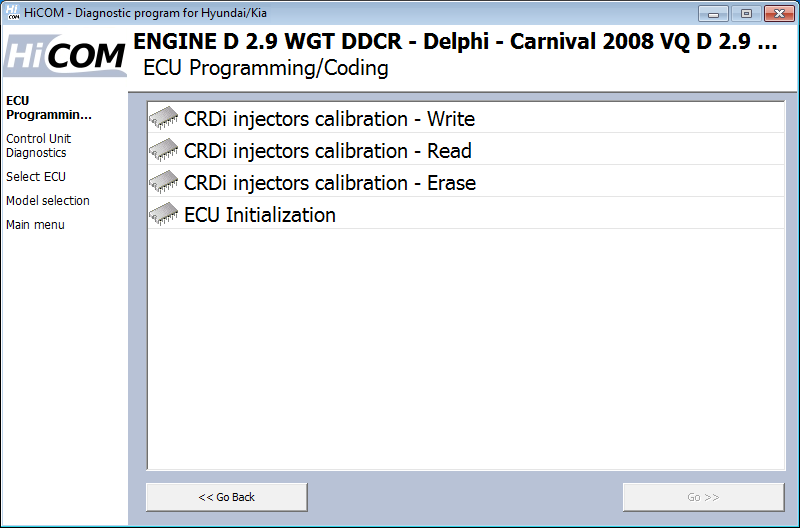Click chip icon beside CRDi calibration Write
This screenshot has height=528, width=800.
point(164,119)
